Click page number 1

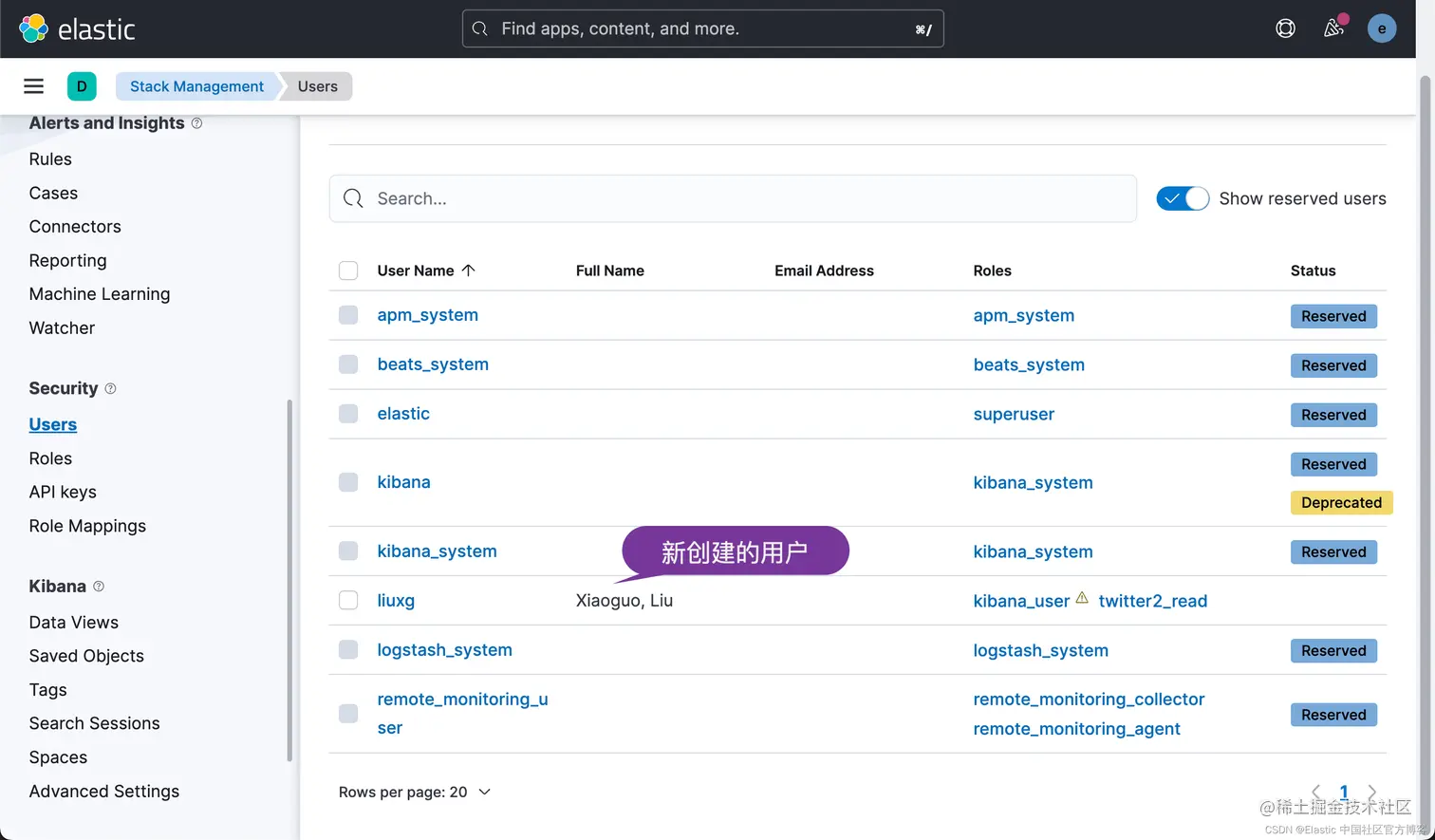click(x=1344, y=792)
